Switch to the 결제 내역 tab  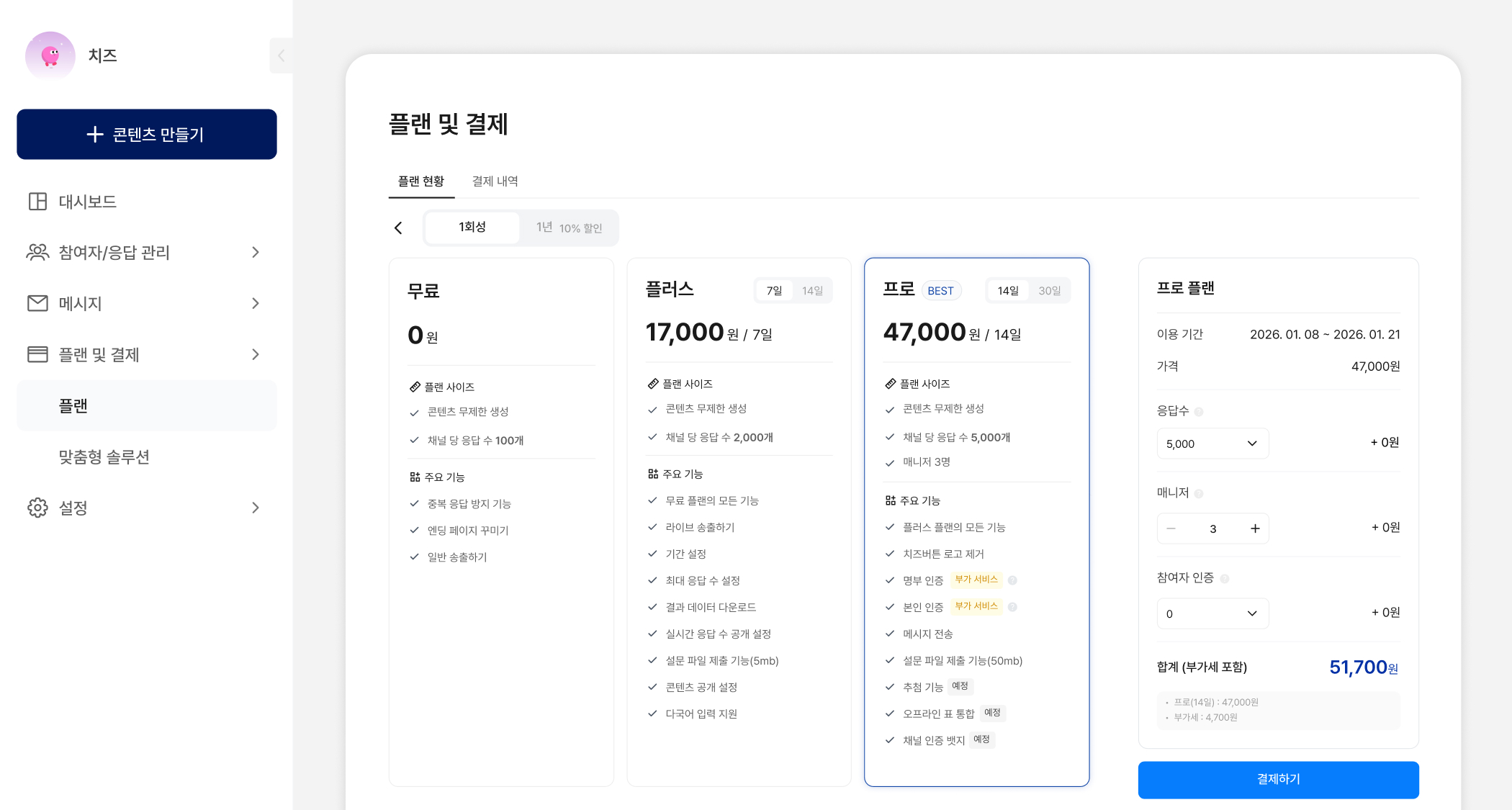click(495, 181)
